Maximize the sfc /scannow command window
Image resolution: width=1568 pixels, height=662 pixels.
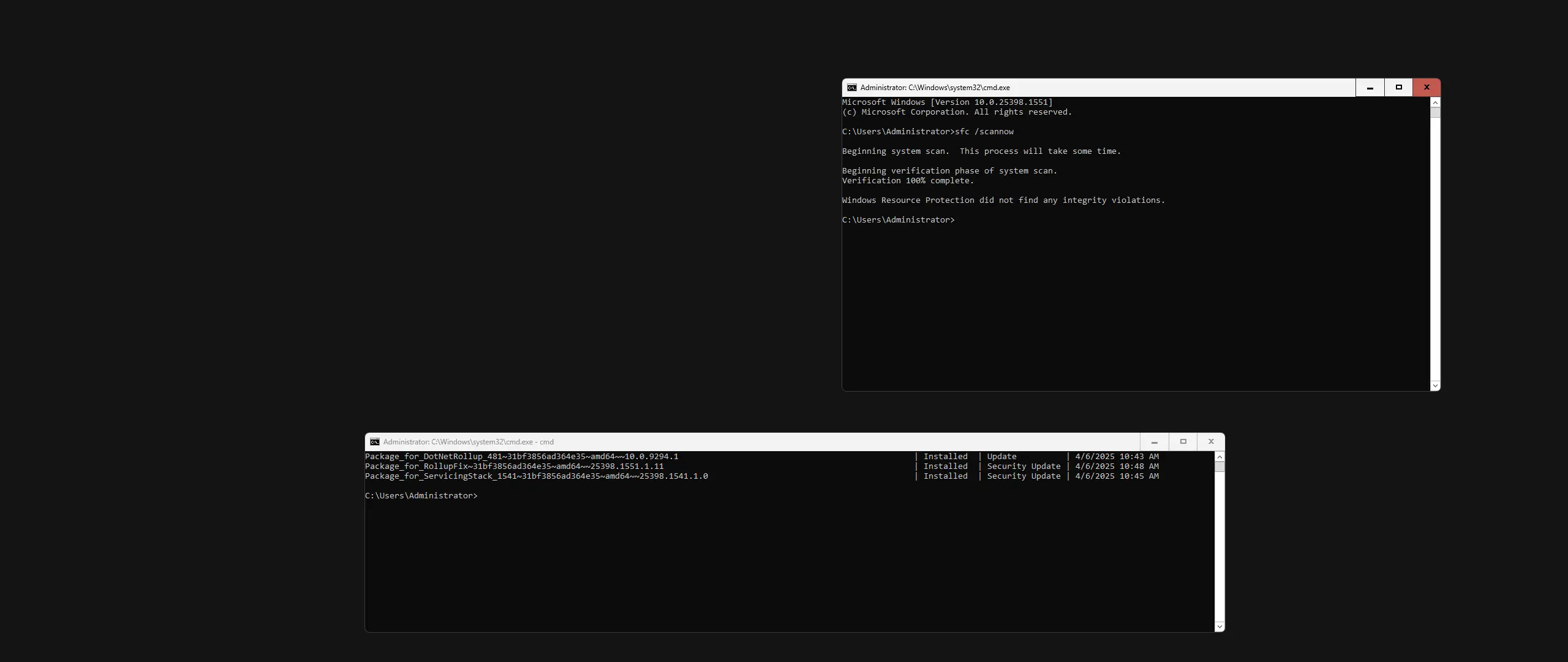pyautogui.click(x=1399, y=88)
